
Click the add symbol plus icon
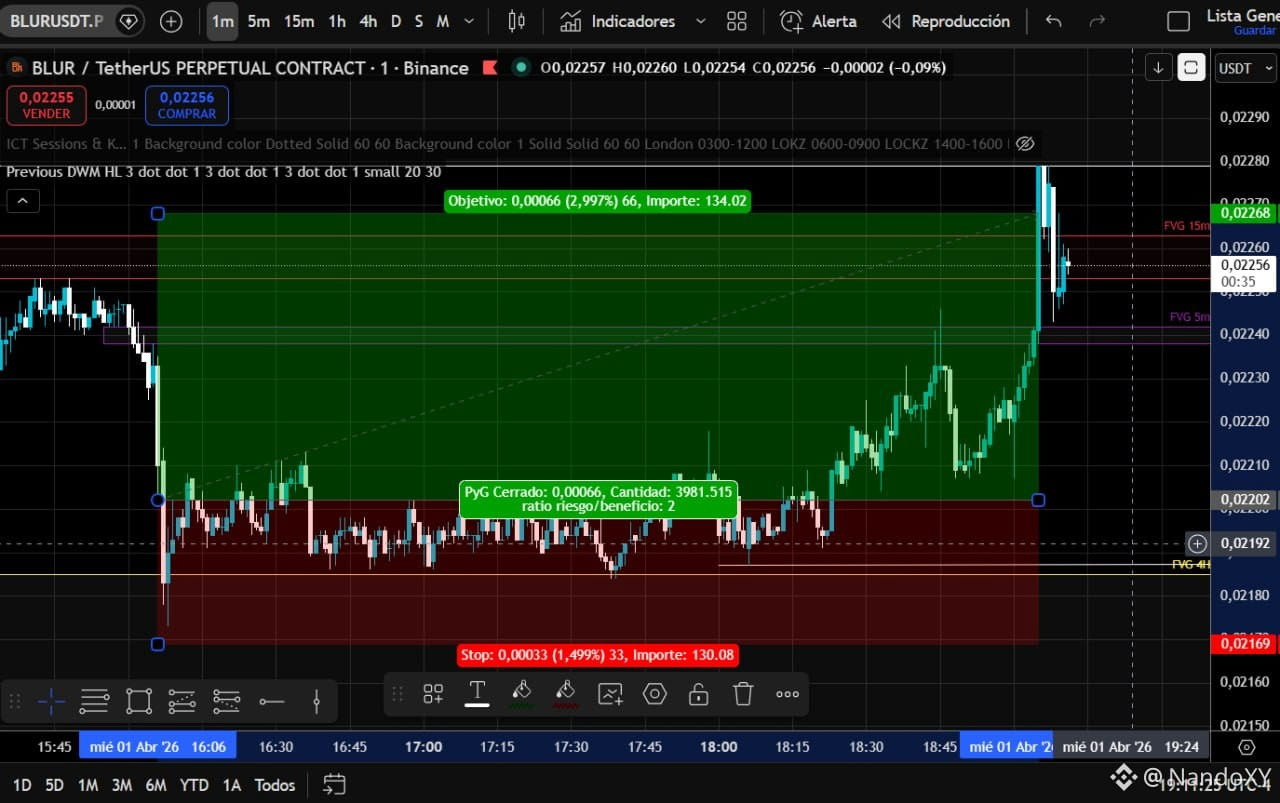[x=171, y=21]
